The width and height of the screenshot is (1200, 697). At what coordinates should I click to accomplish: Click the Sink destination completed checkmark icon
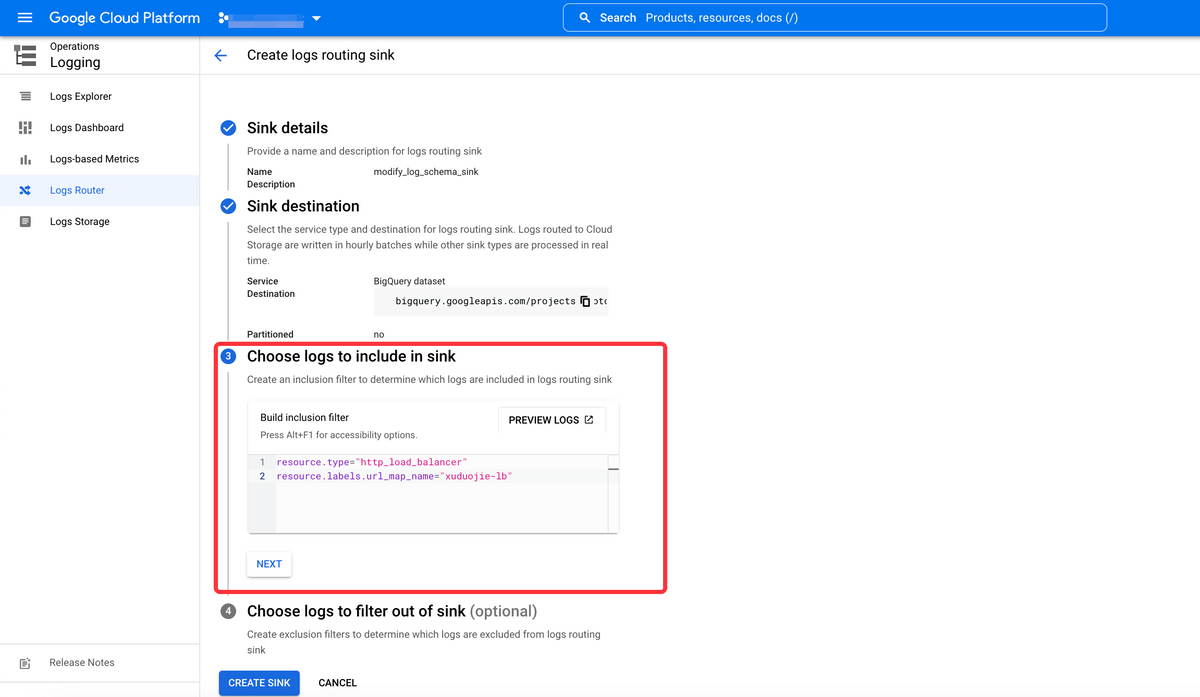[228, 206]
